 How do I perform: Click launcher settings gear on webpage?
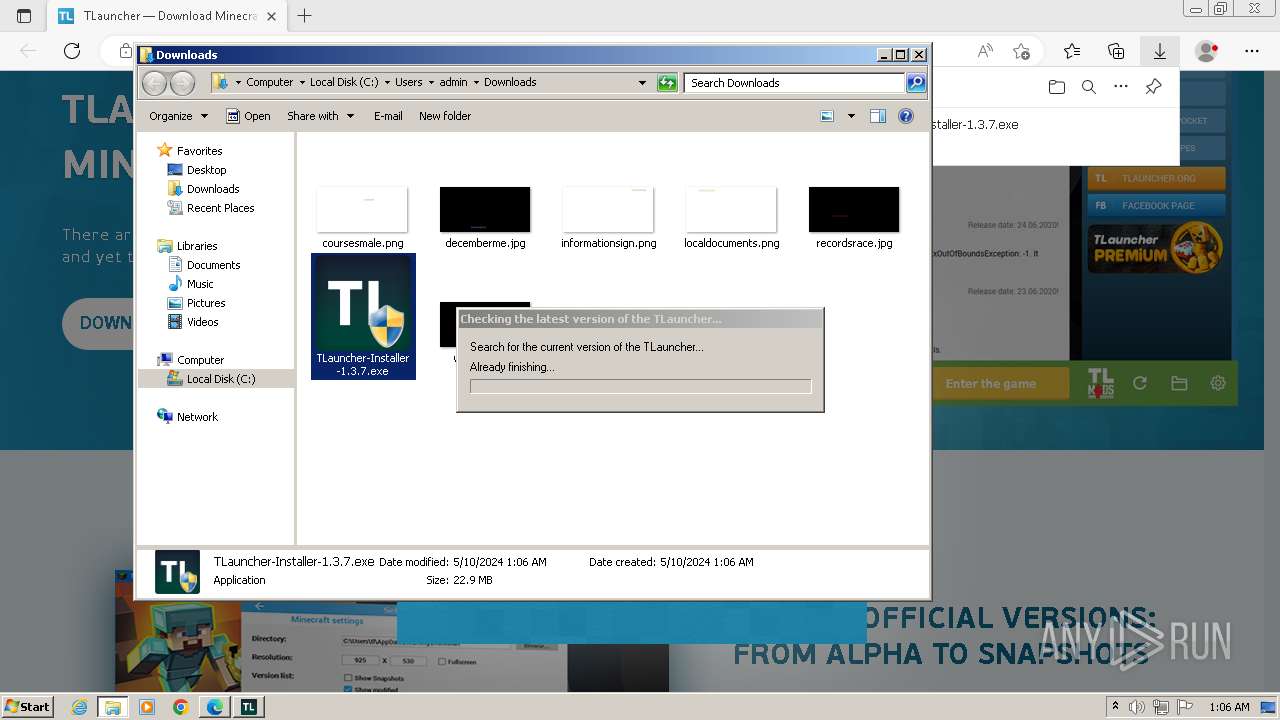[x=1218, y=383]
